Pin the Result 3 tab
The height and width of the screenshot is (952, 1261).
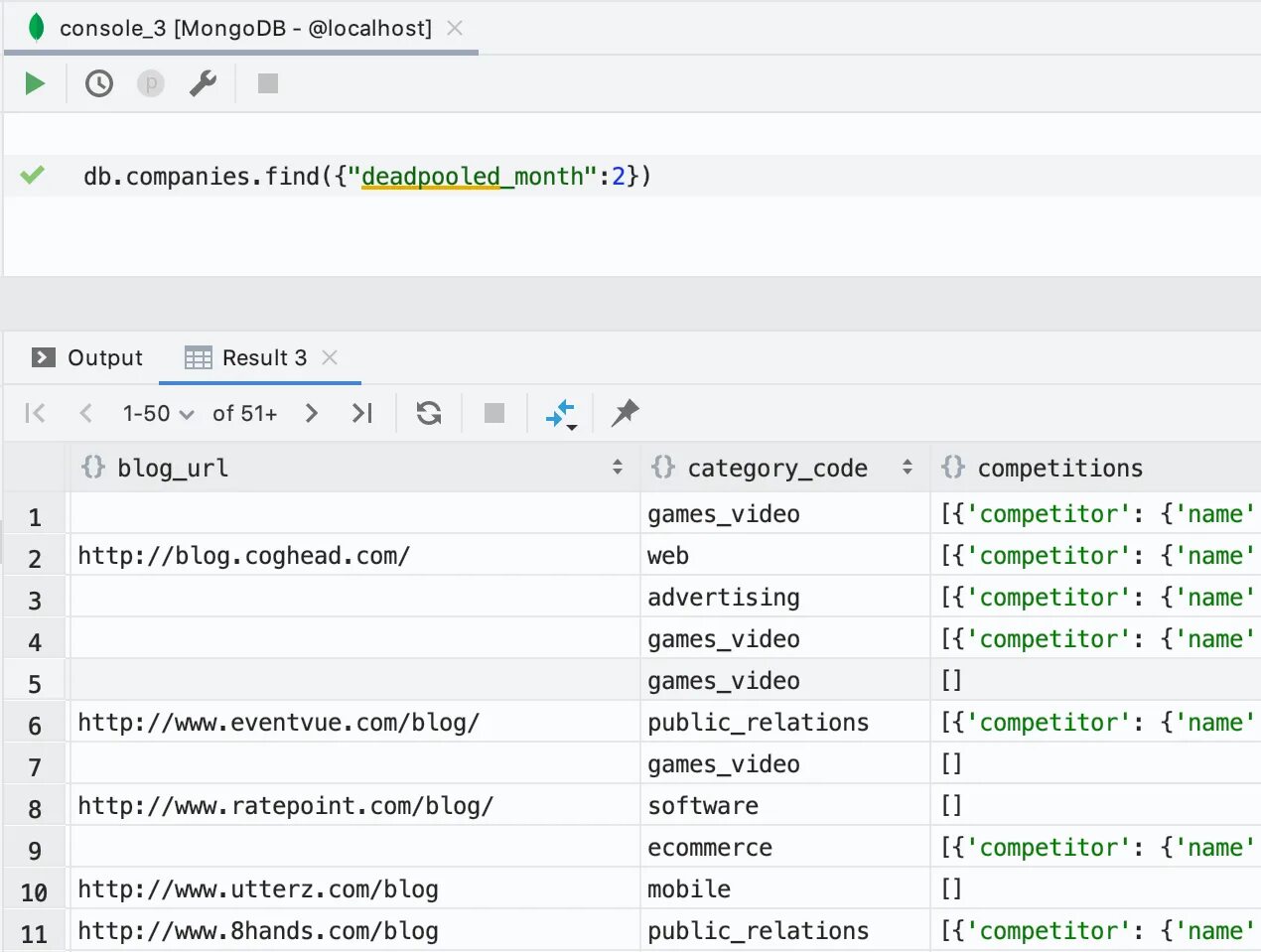pos(625,413)
